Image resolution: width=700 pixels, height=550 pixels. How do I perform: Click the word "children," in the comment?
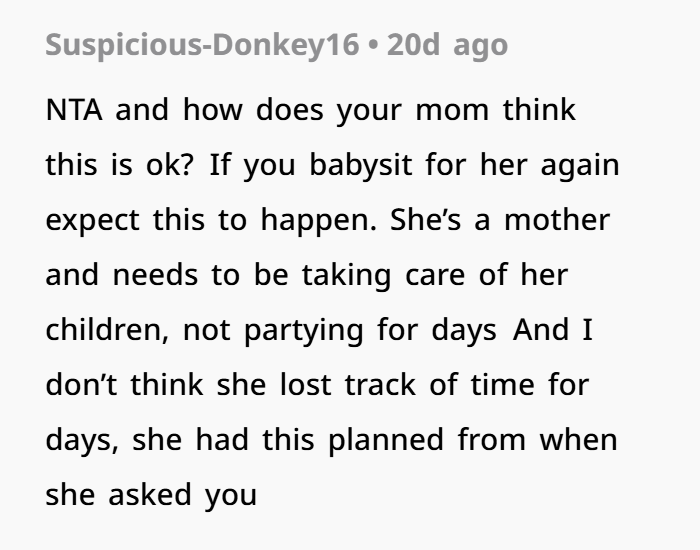pyautogui.click(x=108, y=330)
